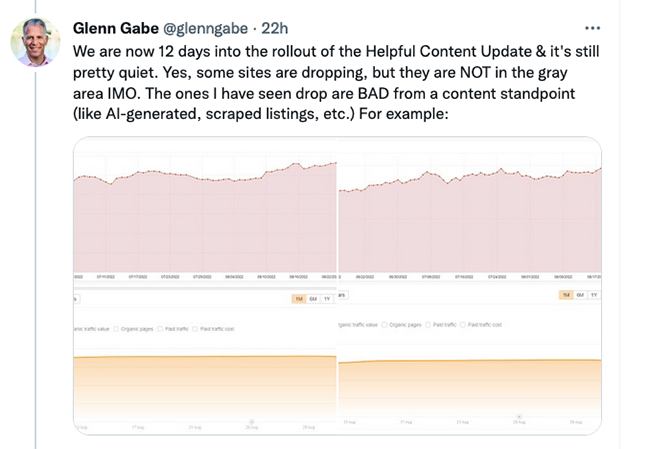Click Glenn Gabe's profile avatar photo
The width and height of the screenshot is (650, 449).
(x=35, y=42)
